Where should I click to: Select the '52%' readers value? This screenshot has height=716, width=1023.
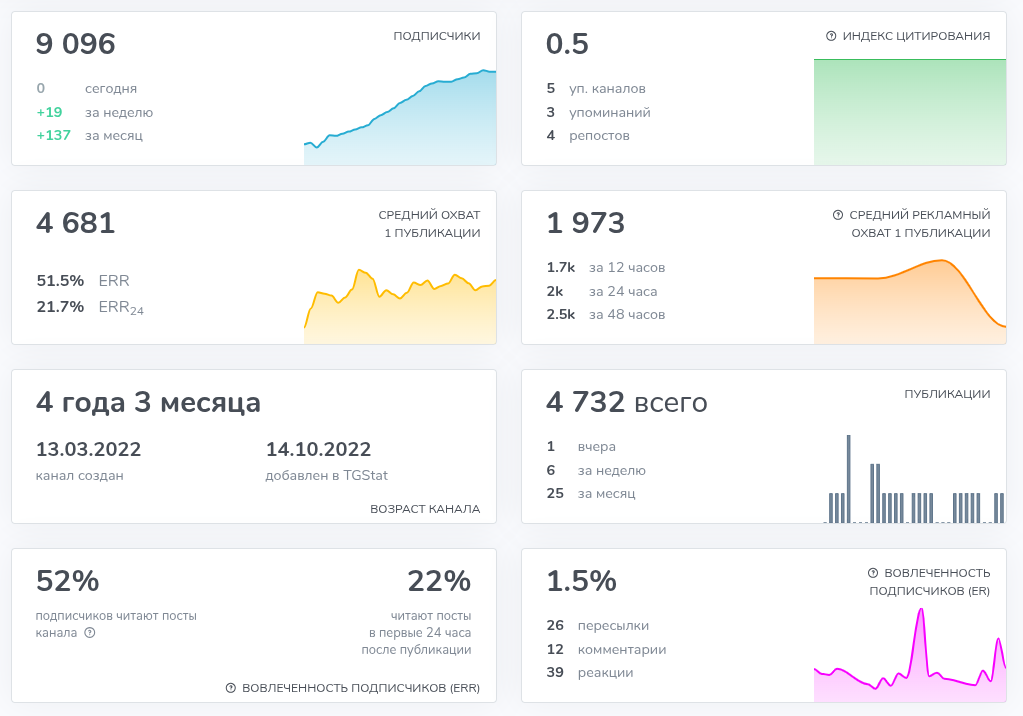click(68, 581)
